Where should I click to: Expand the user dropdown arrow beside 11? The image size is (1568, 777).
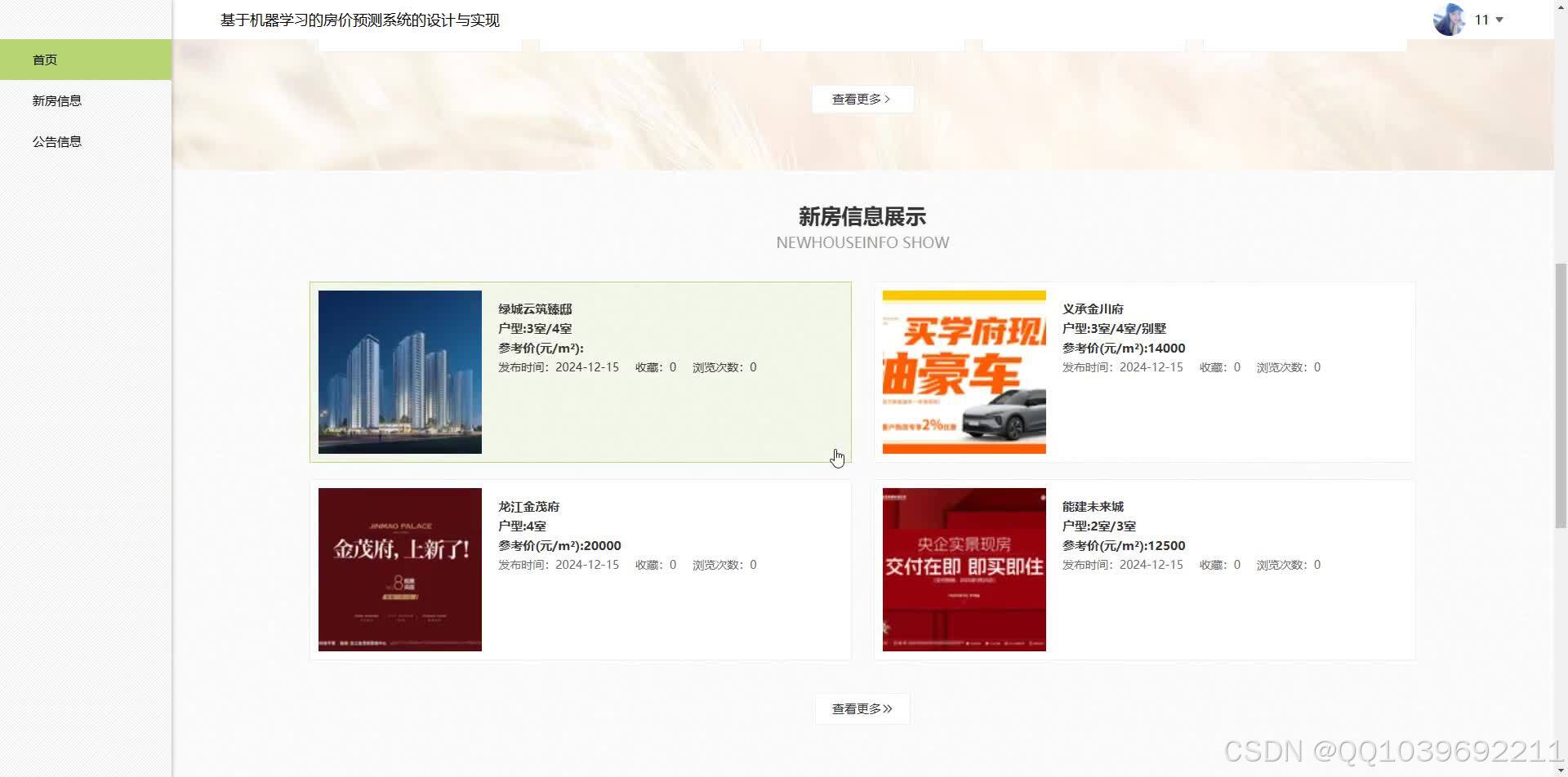point(1499,20)
